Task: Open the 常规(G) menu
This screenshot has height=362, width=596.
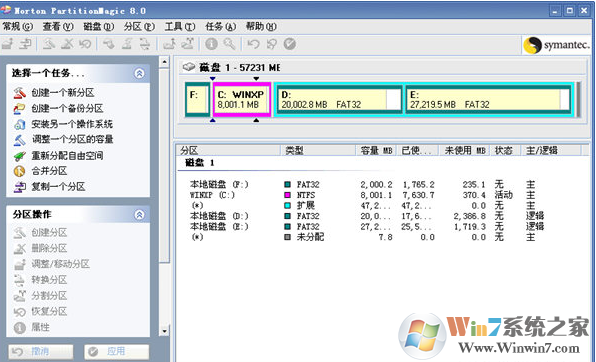Action: [17, 26]
